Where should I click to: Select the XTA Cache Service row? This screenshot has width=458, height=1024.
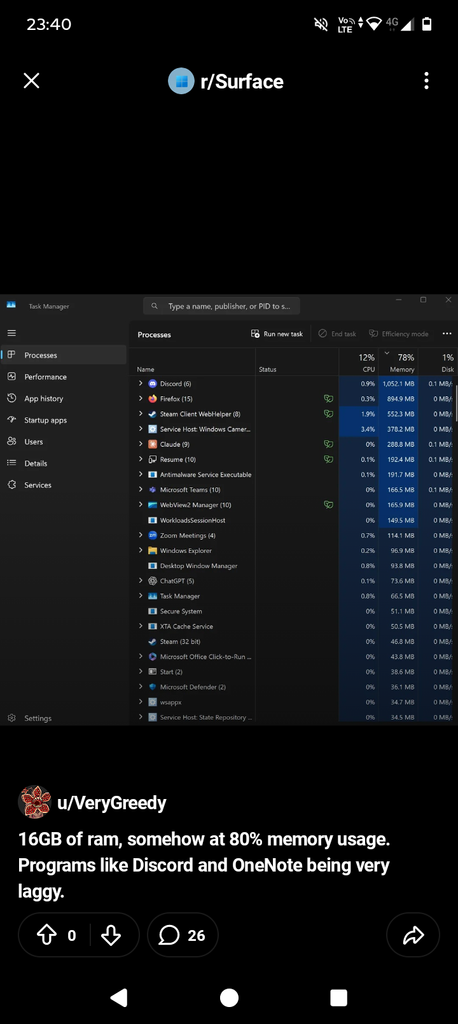coord(293,626)
